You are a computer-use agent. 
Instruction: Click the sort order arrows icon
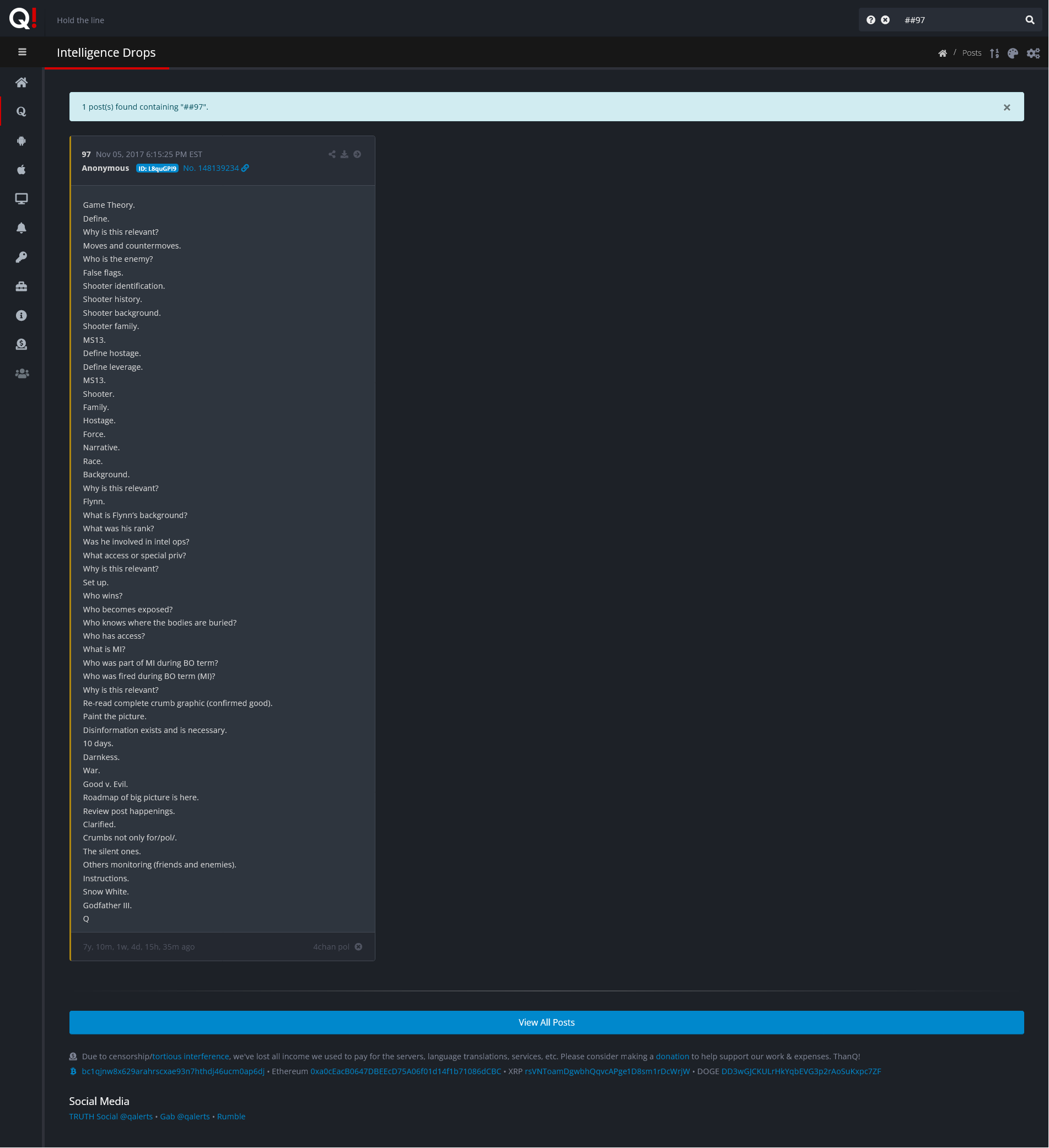click(x=995, y=53)
